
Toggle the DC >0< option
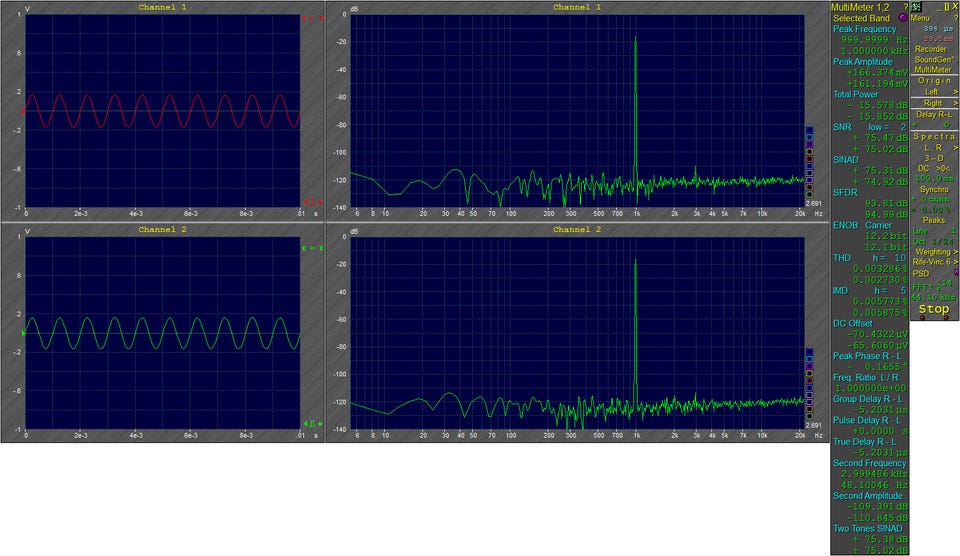click(934, 168)
